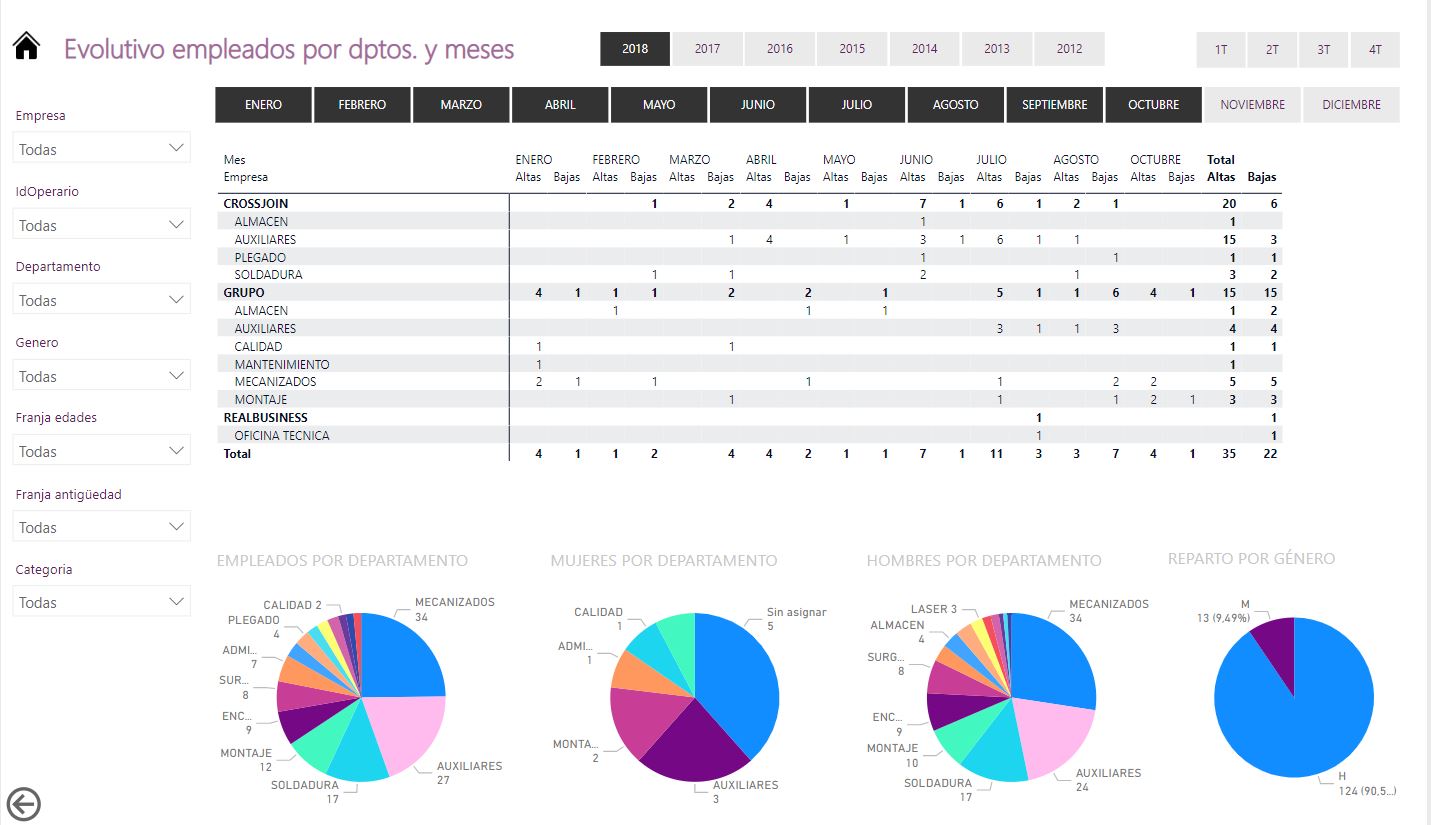Choose the 4T quarter button
This screenshot has height=825, width=1431.
click(x=1375, y=49)
